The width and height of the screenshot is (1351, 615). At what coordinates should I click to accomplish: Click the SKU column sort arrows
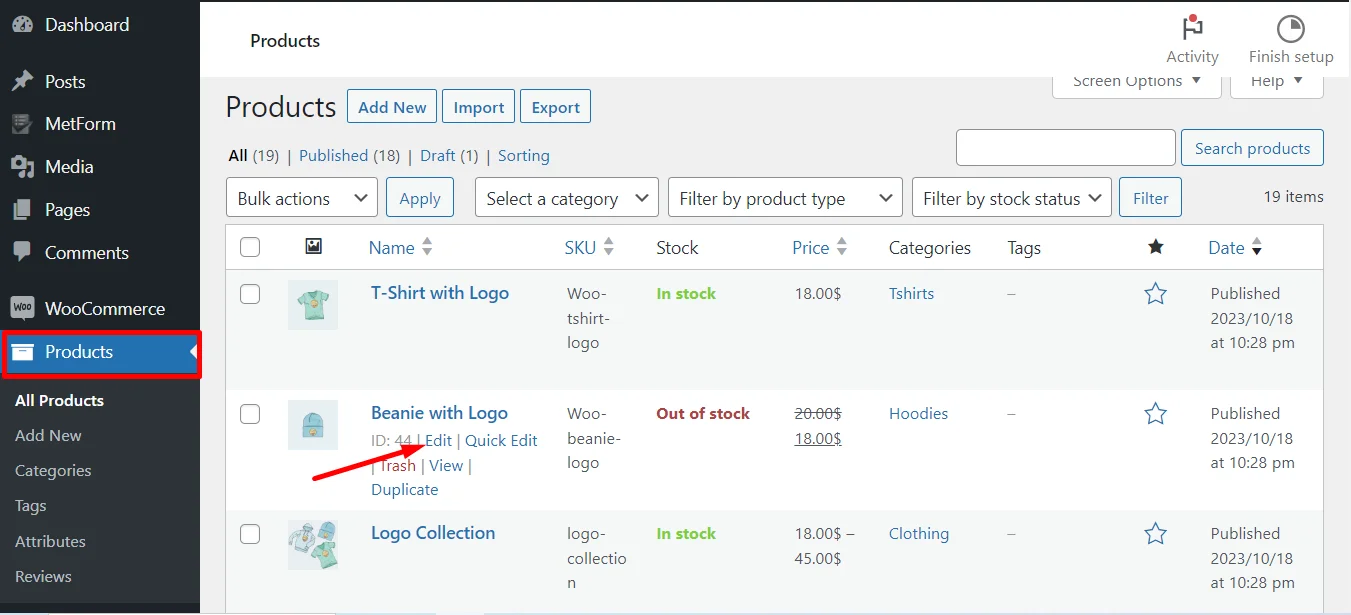click(608, 247)
